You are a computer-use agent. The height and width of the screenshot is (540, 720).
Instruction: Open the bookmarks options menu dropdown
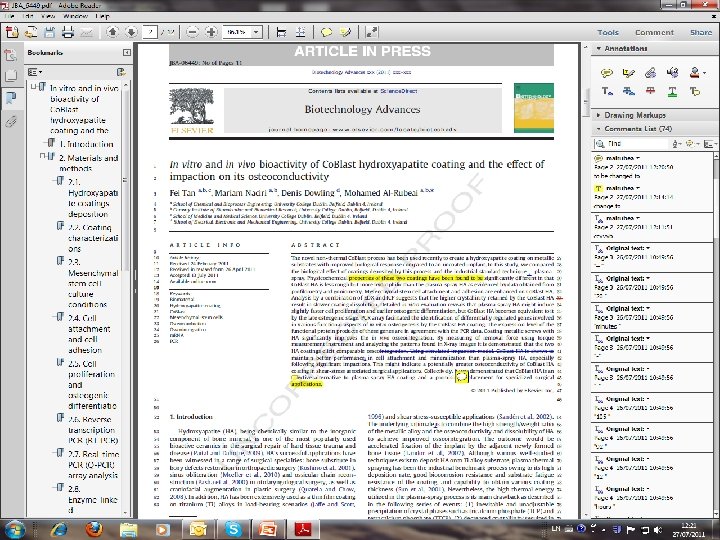[x=35, y=72]
